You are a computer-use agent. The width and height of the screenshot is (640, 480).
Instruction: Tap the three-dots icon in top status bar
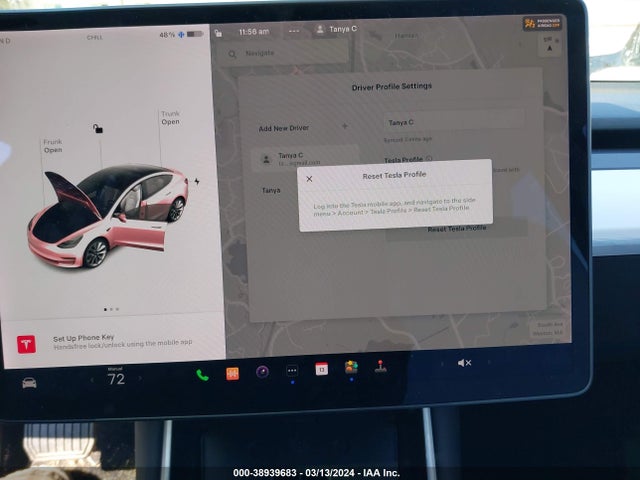[x=294, y=31]
